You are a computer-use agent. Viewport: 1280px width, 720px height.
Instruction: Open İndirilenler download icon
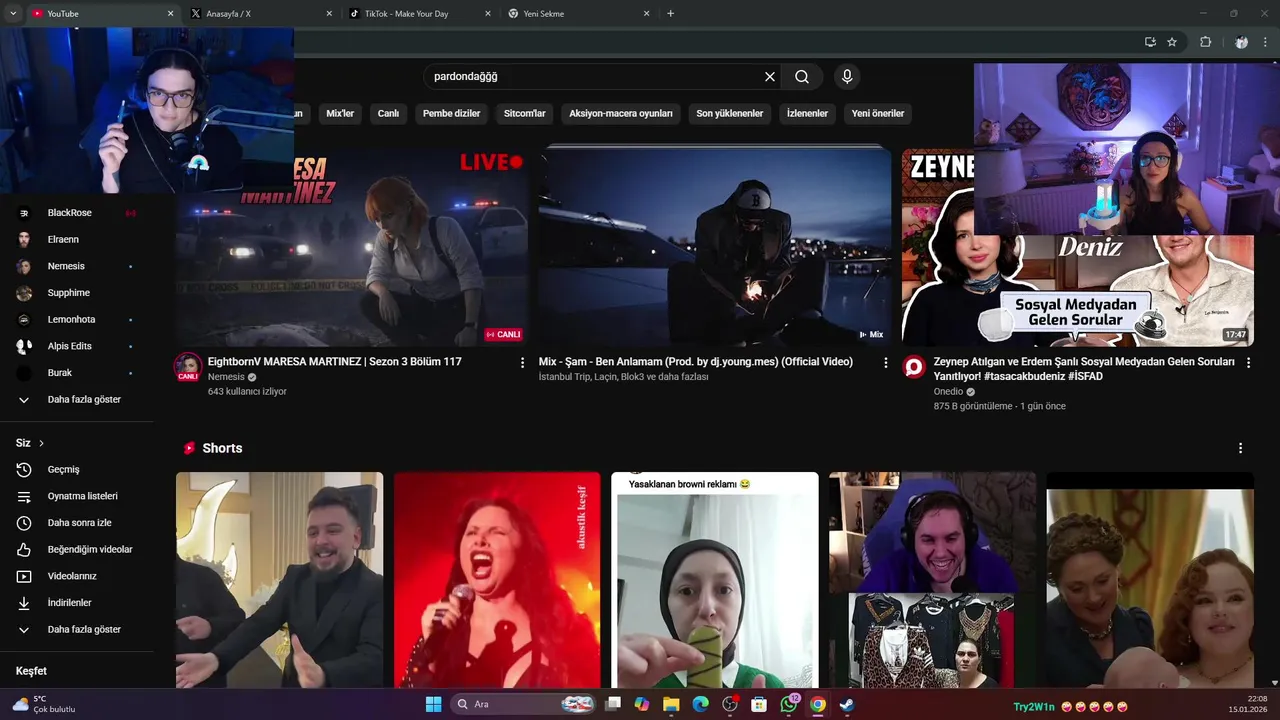pos(24,603)
